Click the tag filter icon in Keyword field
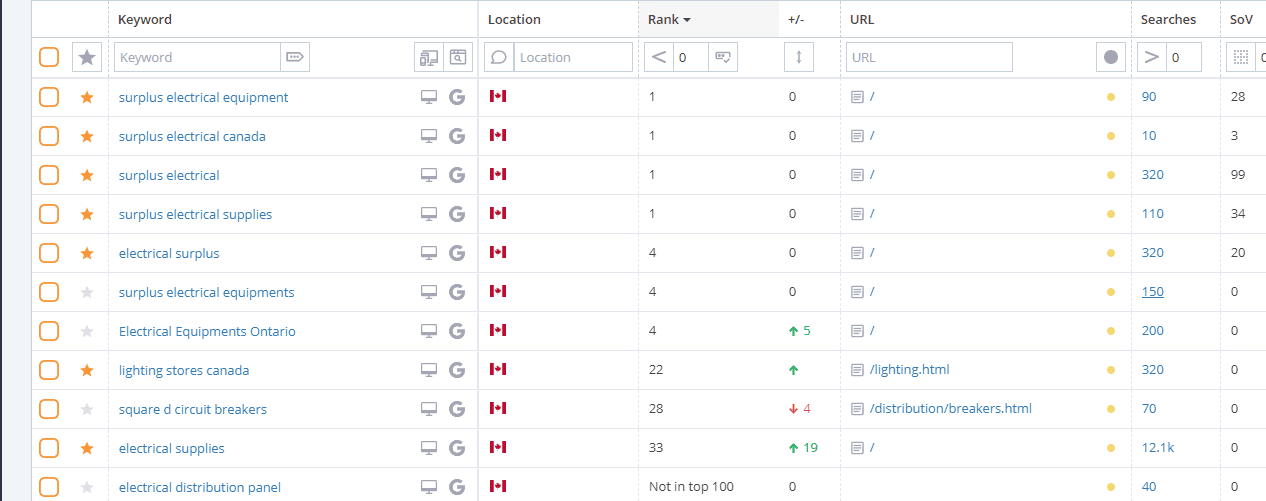This screenshot has width=1266, height=501. (295, 57)
